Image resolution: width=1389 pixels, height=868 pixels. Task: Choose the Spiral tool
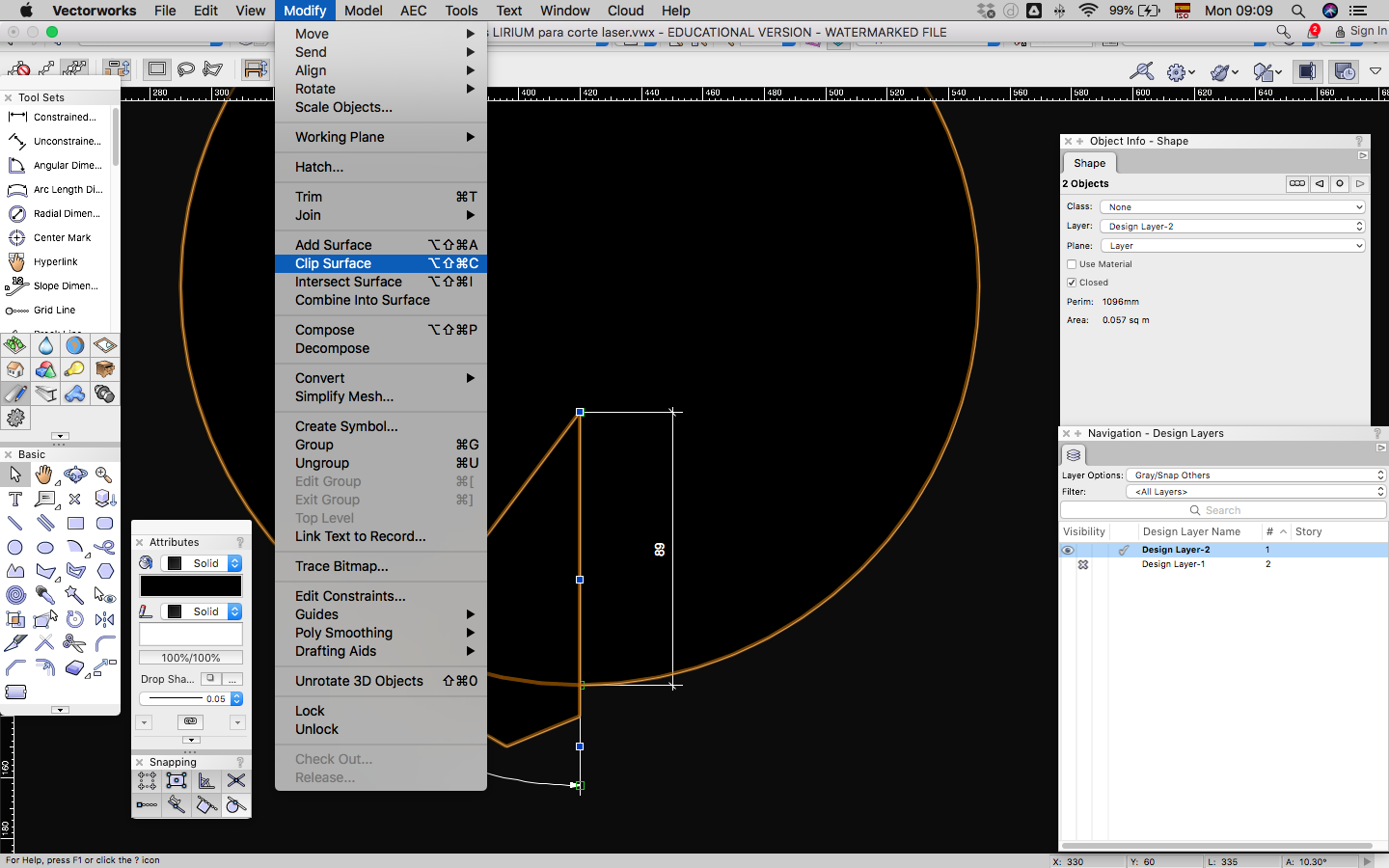[x=15, y=595]
